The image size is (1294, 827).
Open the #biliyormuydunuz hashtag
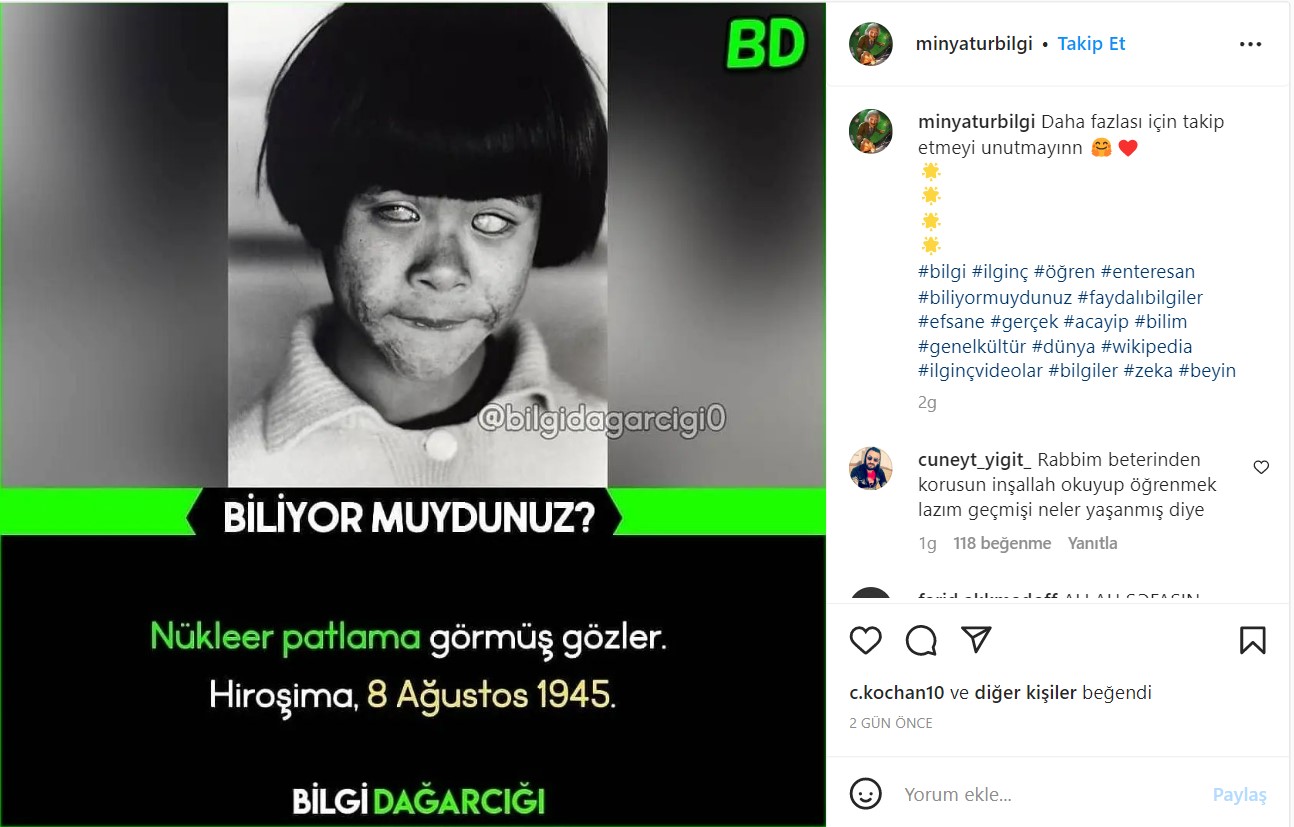(x=995, y=298)
